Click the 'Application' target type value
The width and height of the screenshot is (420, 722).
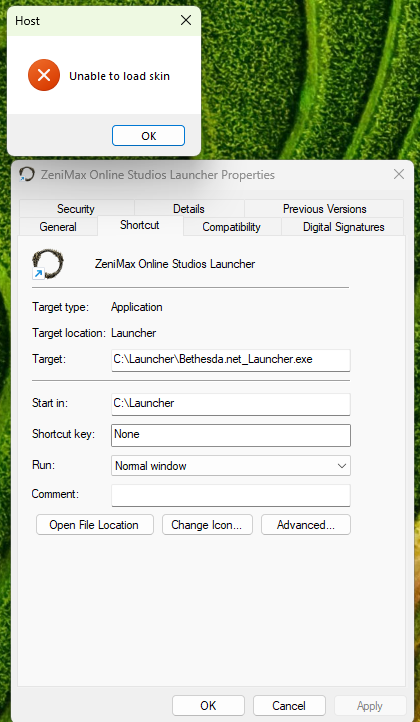pyautogui.click(x=136, y=307)
